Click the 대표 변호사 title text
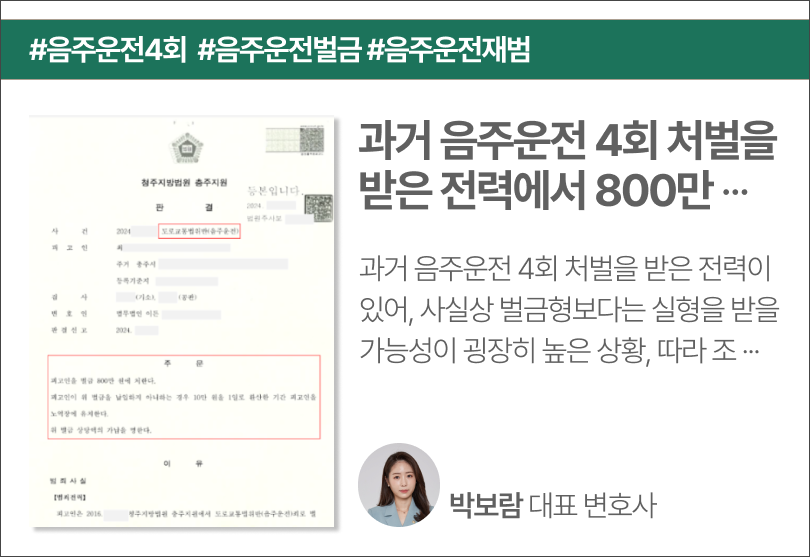The image size is (810, 557). 591,505
